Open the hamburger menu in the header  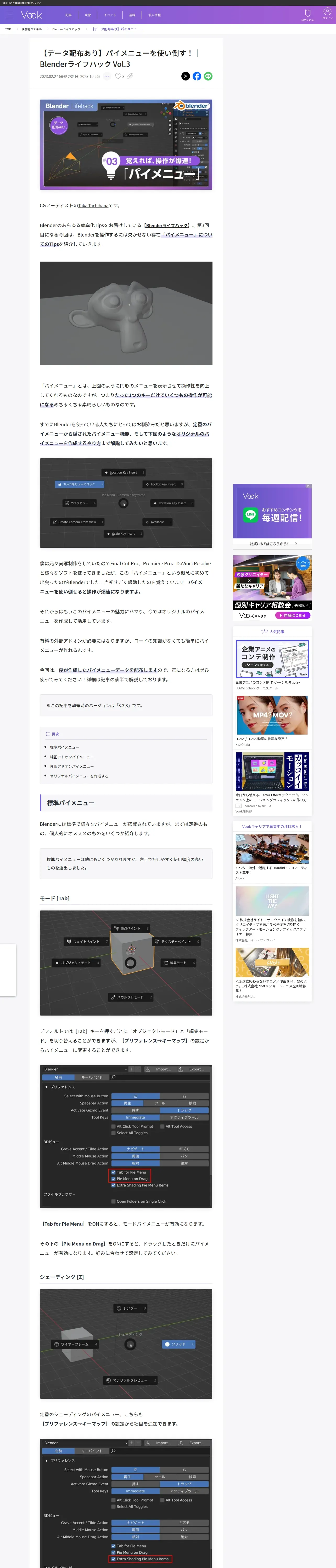point(9,15)
